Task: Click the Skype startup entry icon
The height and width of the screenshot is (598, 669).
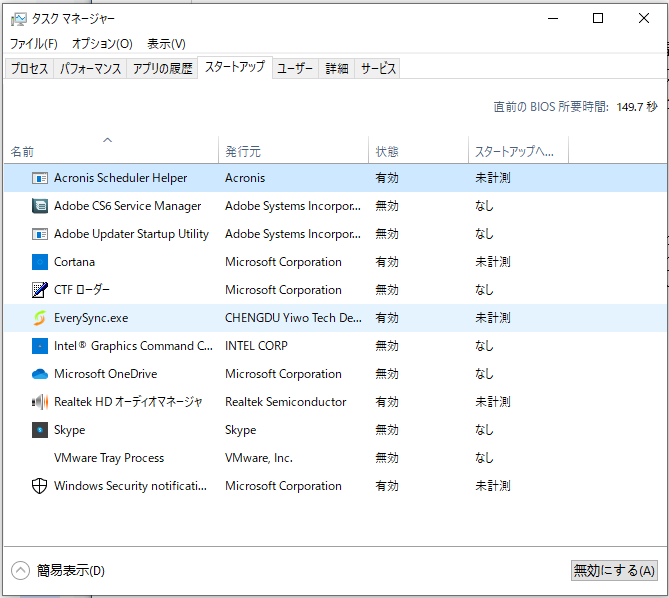Action: pyautogui.click(x=40, y=430)
